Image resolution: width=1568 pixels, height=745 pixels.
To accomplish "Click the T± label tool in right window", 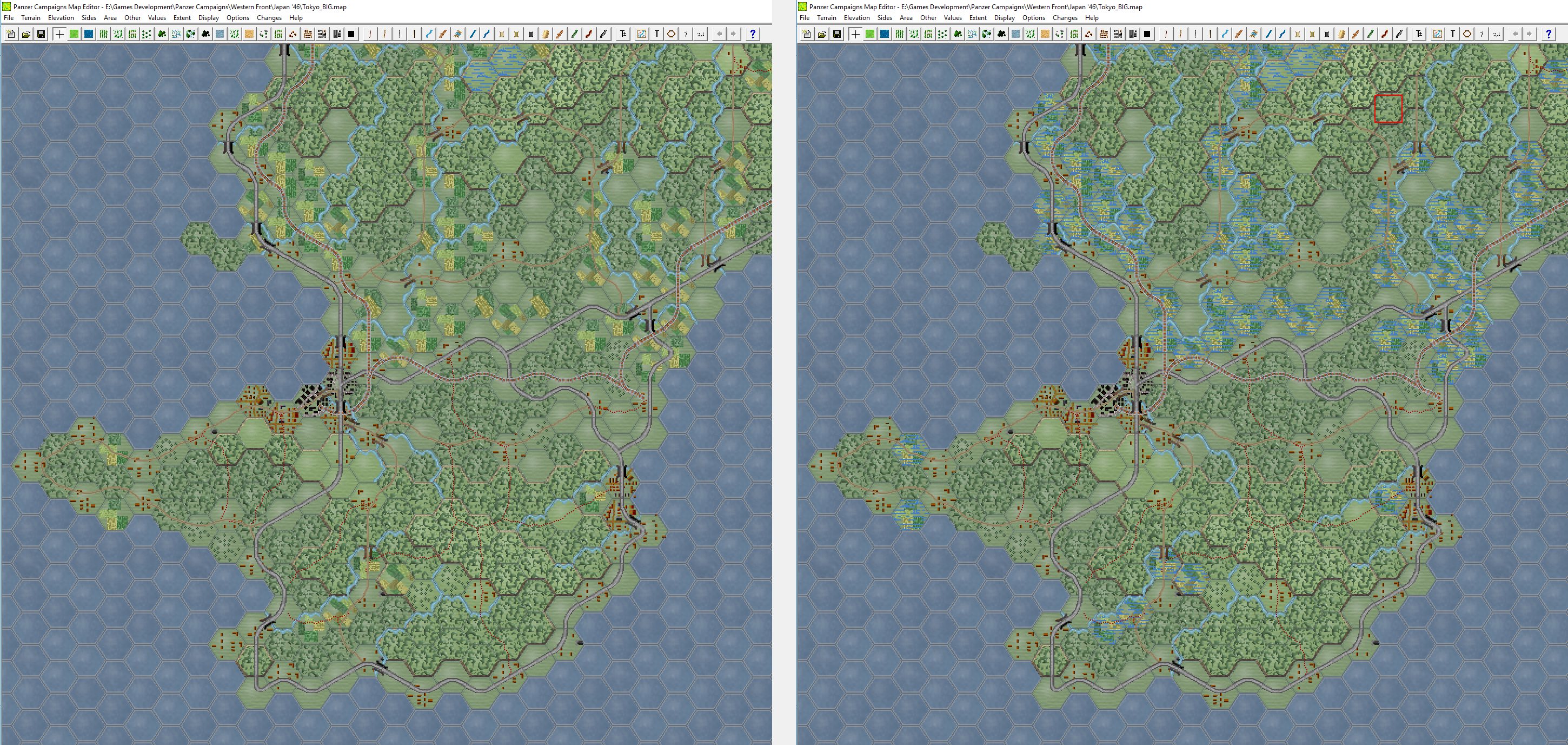I will click(1419, 34).
